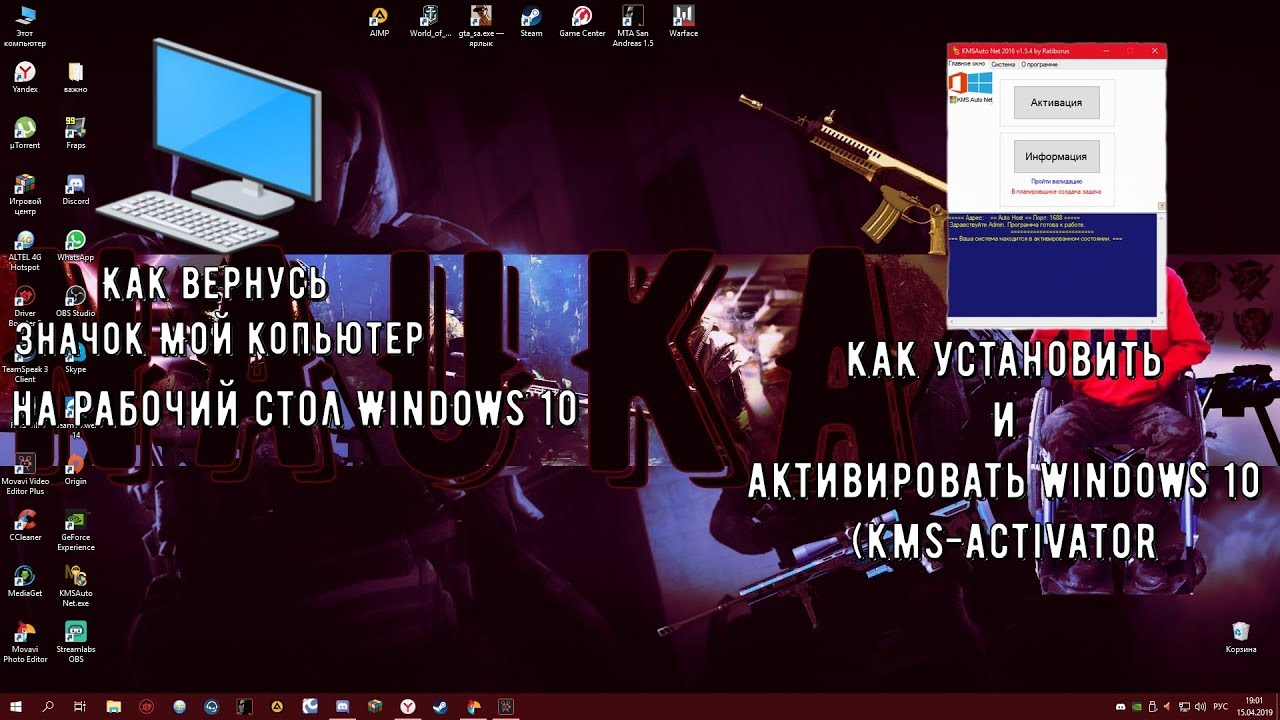
Task: Open the Movavi Photo Editor shortcut
Action: (x=25, y=642)
